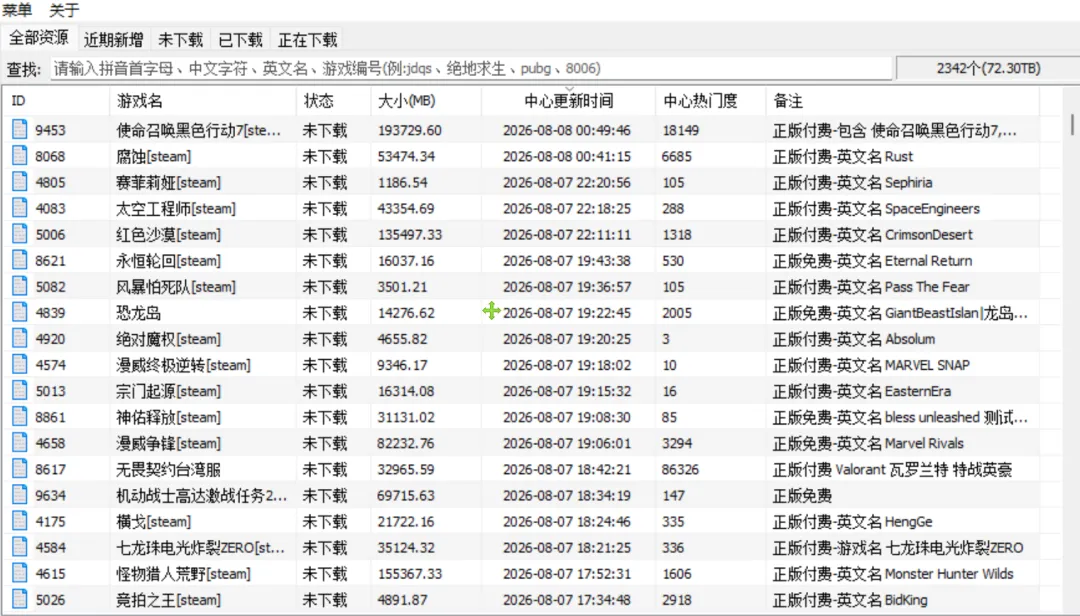Click the file icon for ID 8068
The image size is (1080, 616).
(19, 156)
